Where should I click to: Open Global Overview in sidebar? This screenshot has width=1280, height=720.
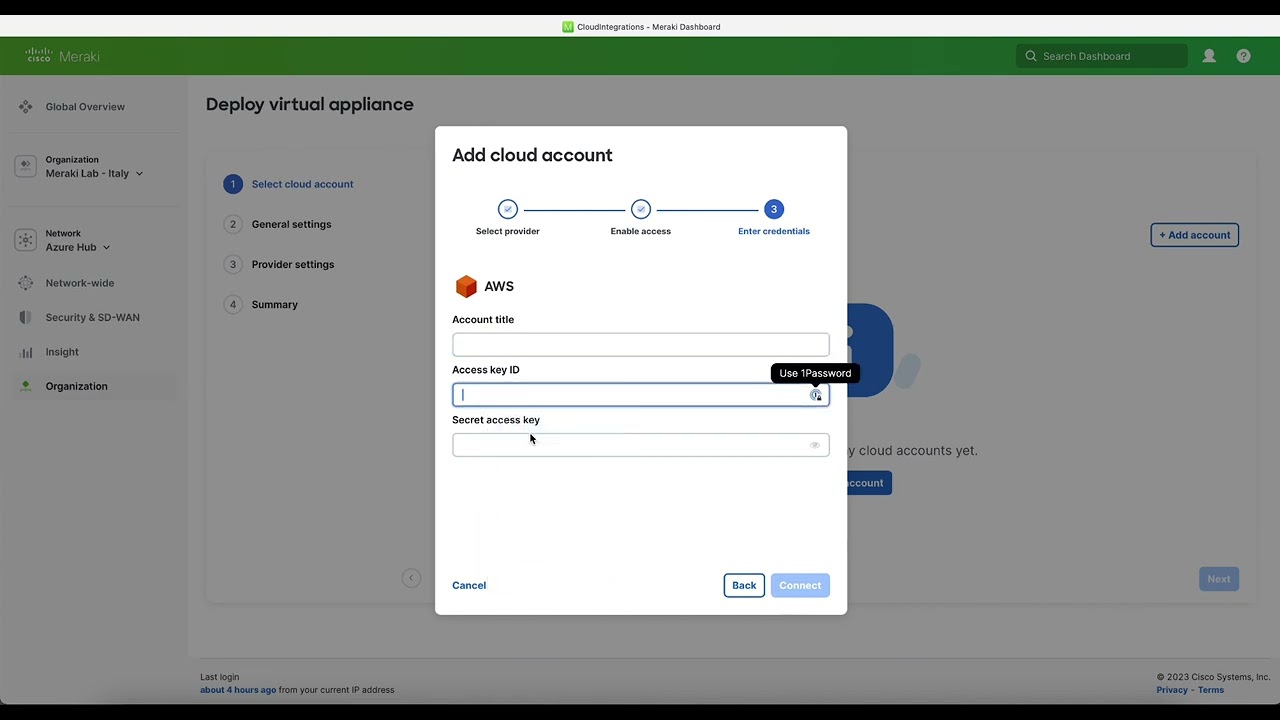tap(85, 106)
